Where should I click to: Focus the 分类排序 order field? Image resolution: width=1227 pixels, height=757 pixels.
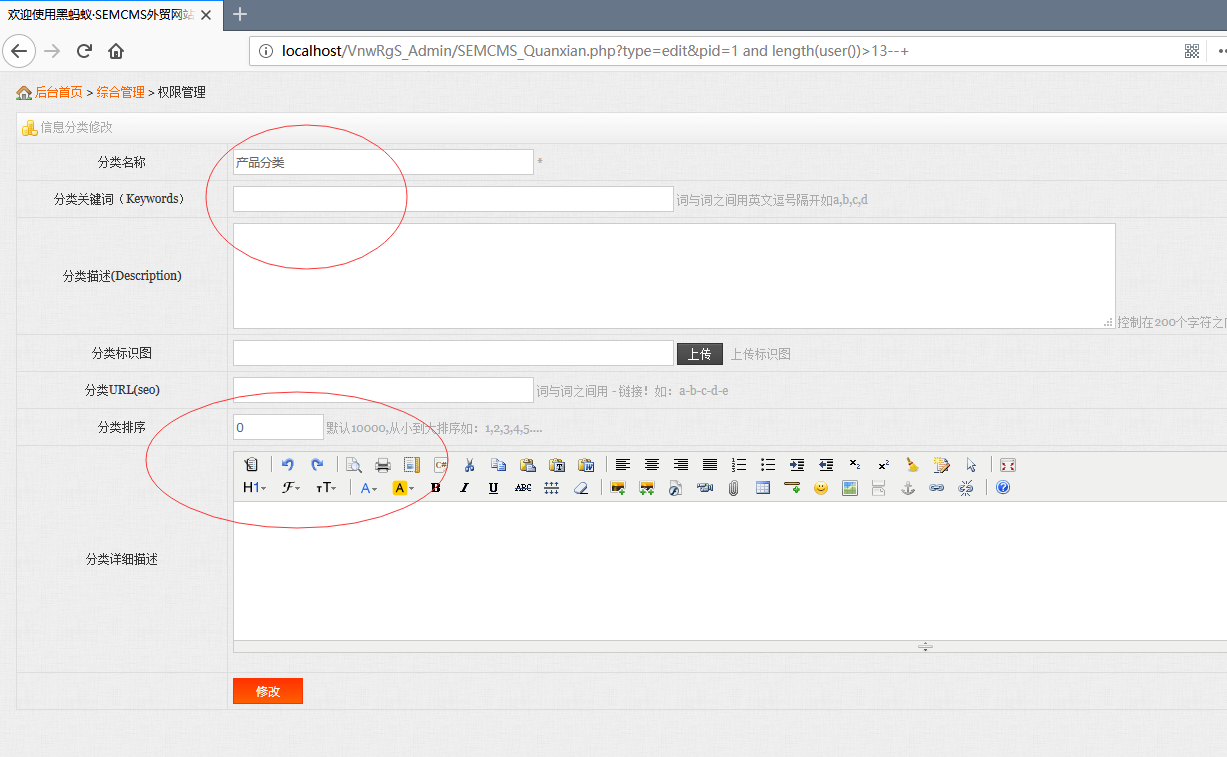coord(278,427)
